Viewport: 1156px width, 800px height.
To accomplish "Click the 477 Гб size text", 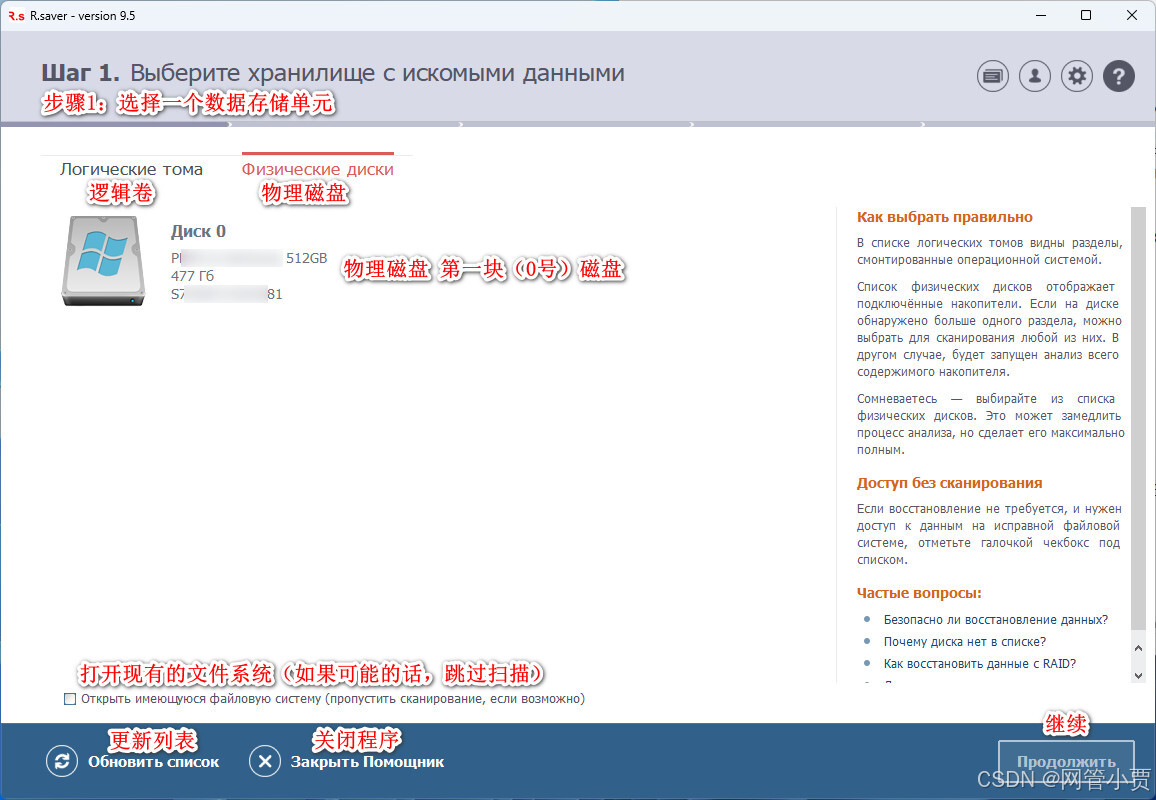I will coord(192,276).
